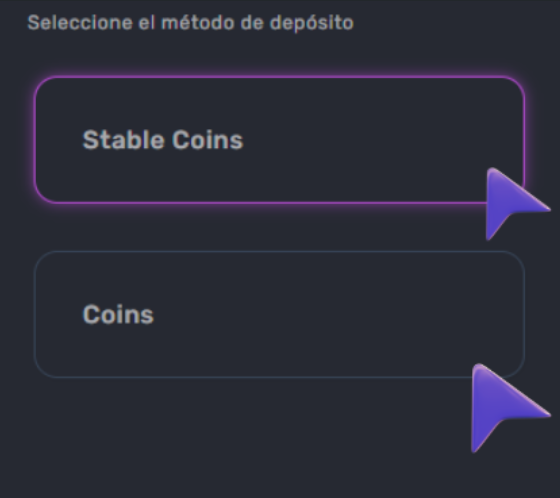Tap the arrow icon overlapping Stable Coins border
Image resolution: width=560 pixels, height=498 pixels.
pos(518,204)
